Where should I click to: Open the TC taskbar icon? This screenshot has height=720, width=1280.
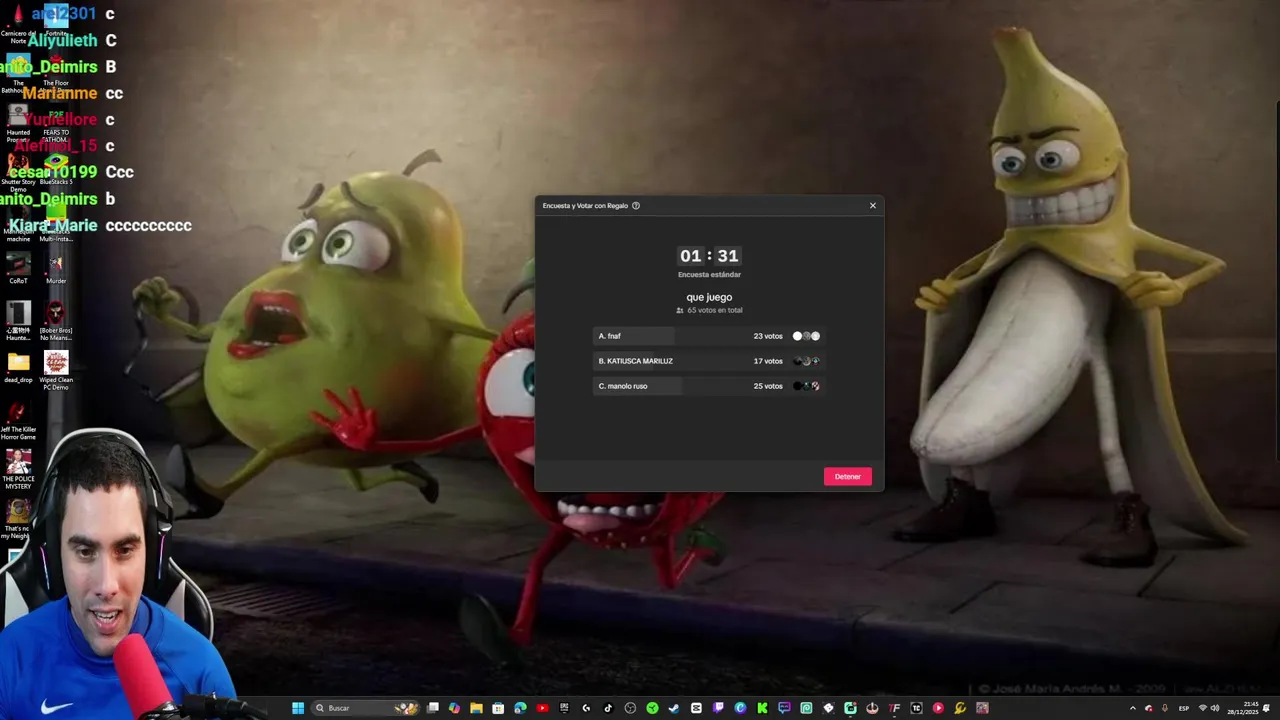coord(916,708)
